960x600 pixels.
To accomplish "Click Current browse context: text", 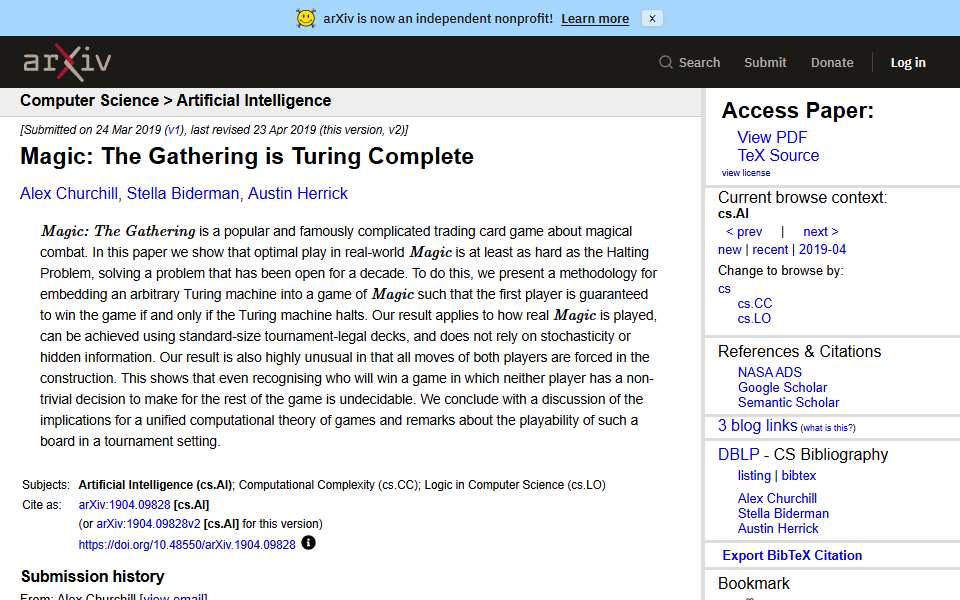I will (x=802, y=198).
